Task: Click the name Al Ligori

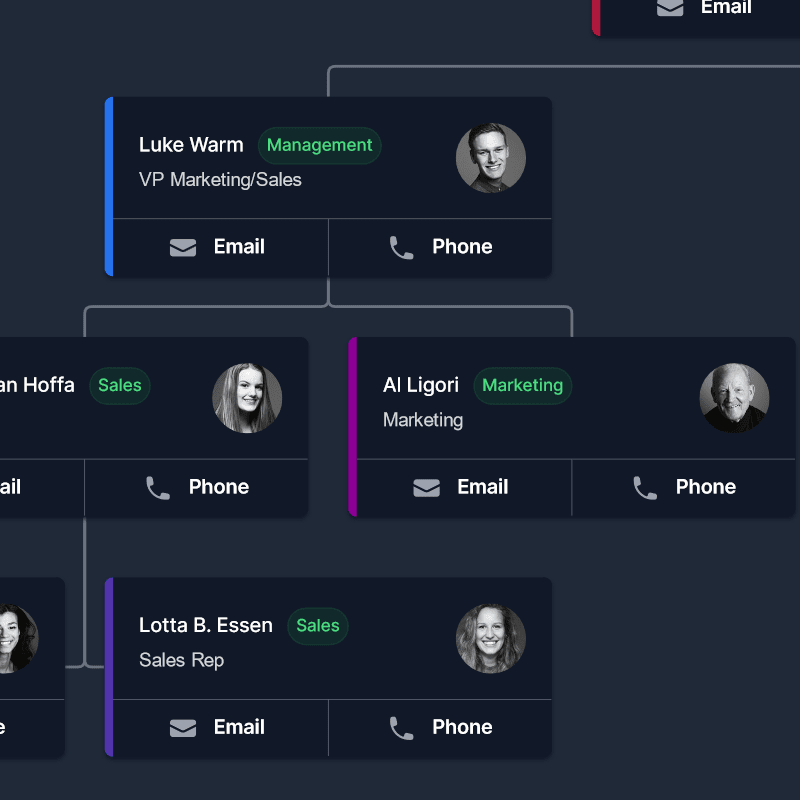Action: (x=421, y=385)
